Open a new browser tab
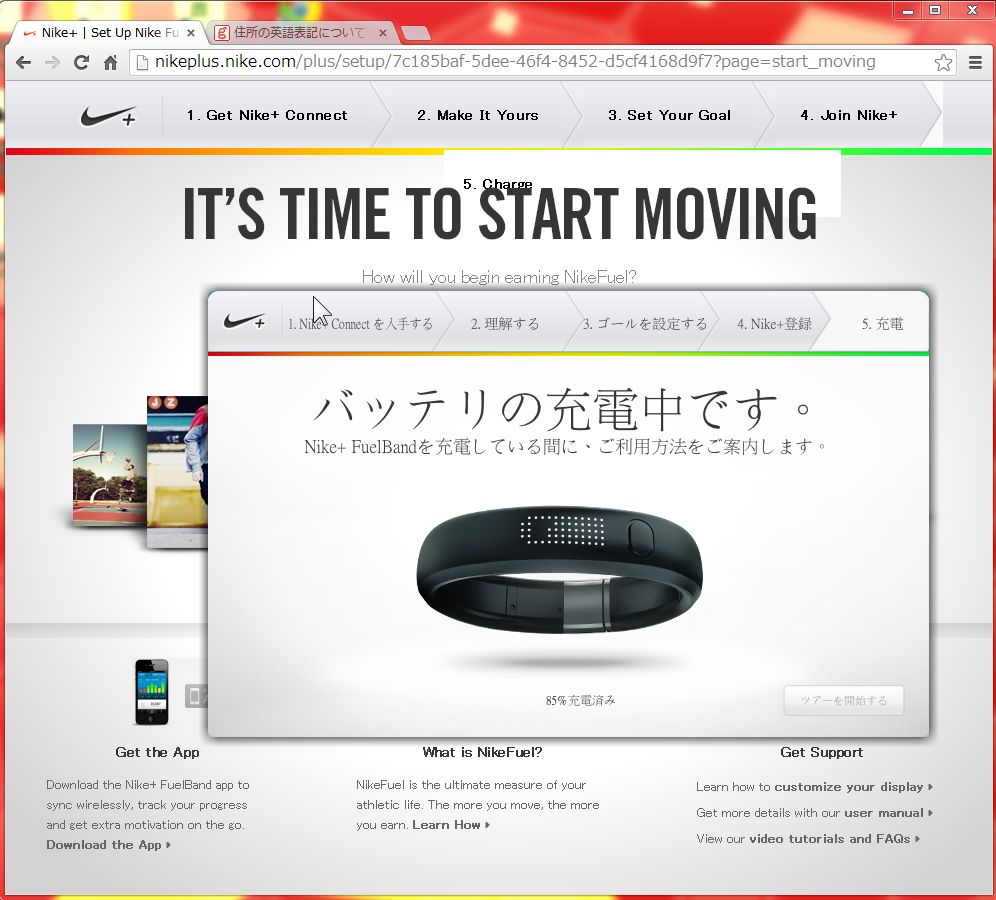996x900 pixels. [x=416, y=33]
